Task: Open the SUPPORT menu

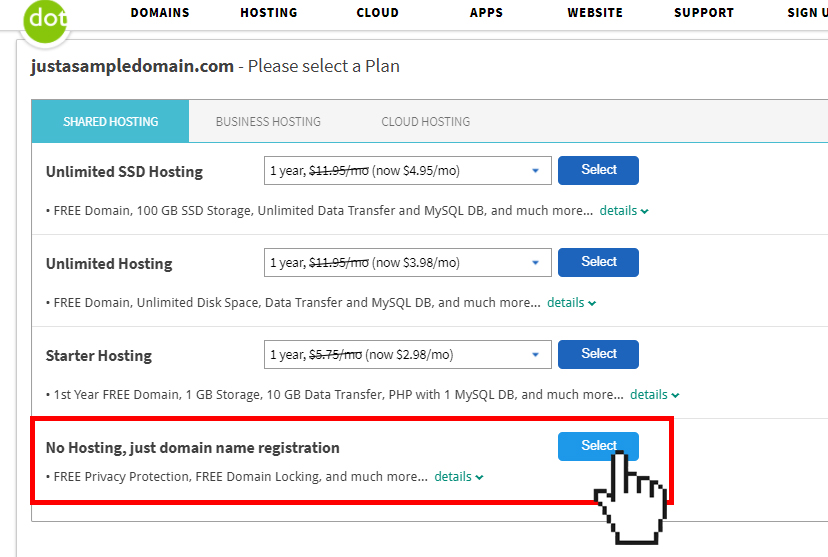Action: (704, 13)
